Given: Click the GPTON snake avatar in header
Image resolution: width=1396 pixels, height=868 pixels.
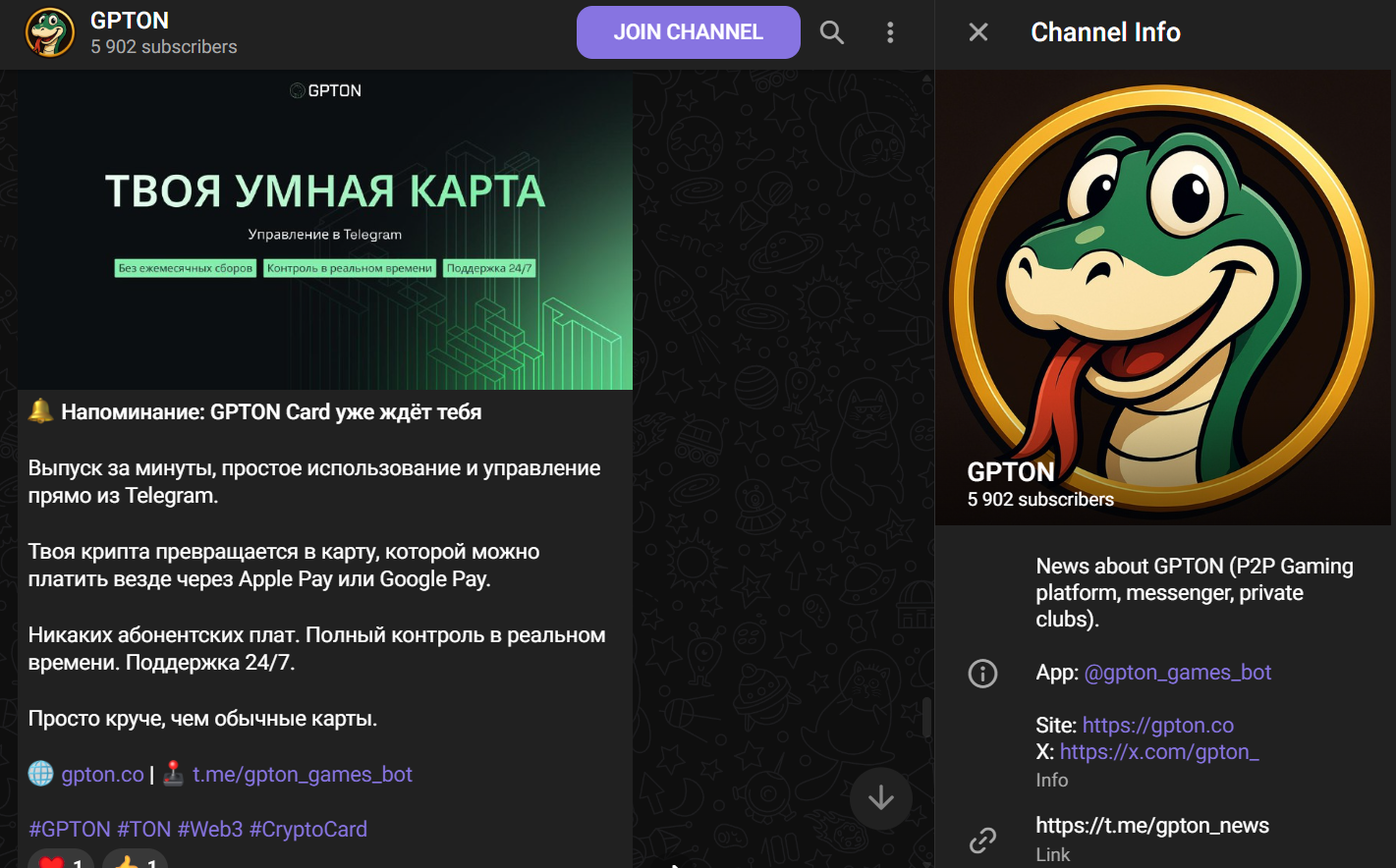Looking at the screenshot, I should (49, 32).
